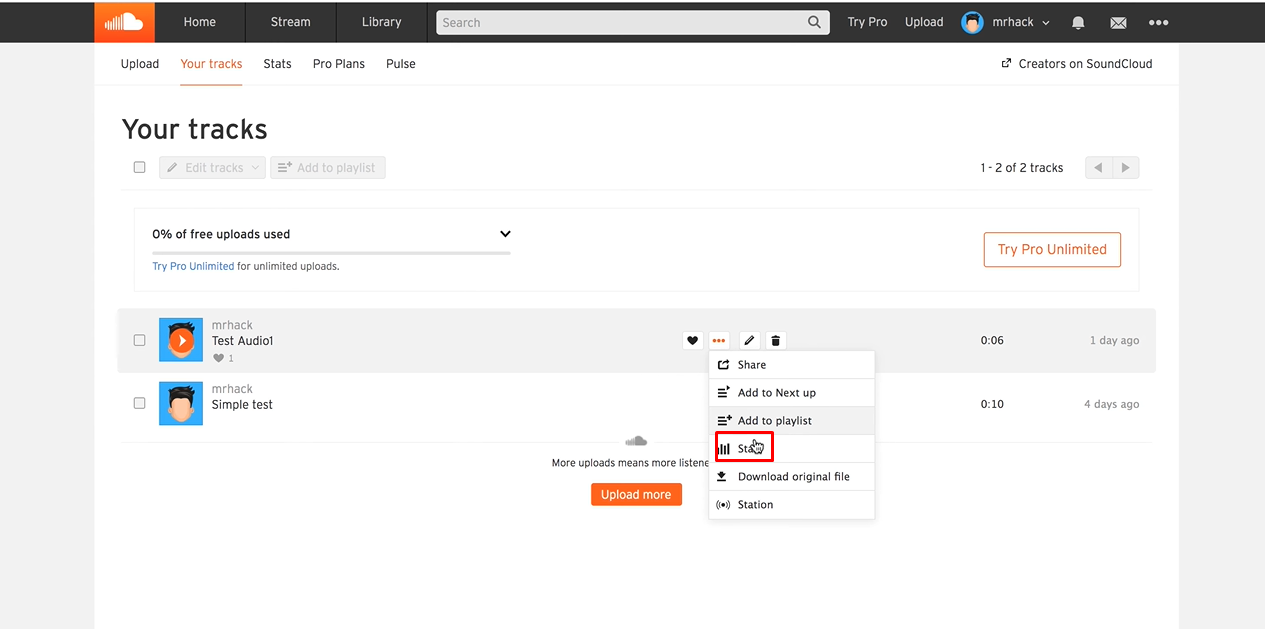Image resolution: width=1265 pixels, height=629 pixels.
Task: Switch to the Pulse sub-tab
Action: pos(401,64)
